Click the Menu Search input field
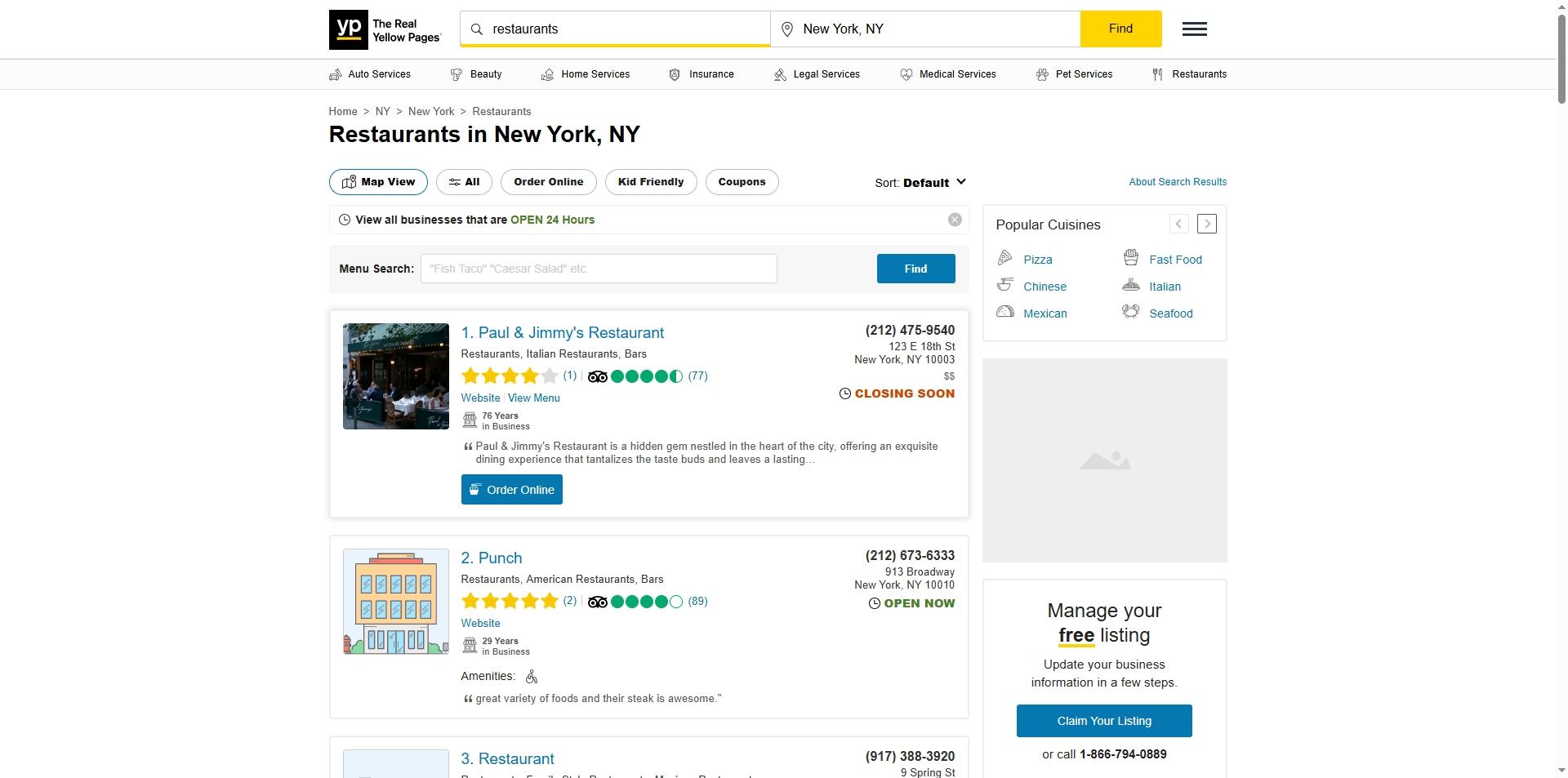 pos(598,269)
